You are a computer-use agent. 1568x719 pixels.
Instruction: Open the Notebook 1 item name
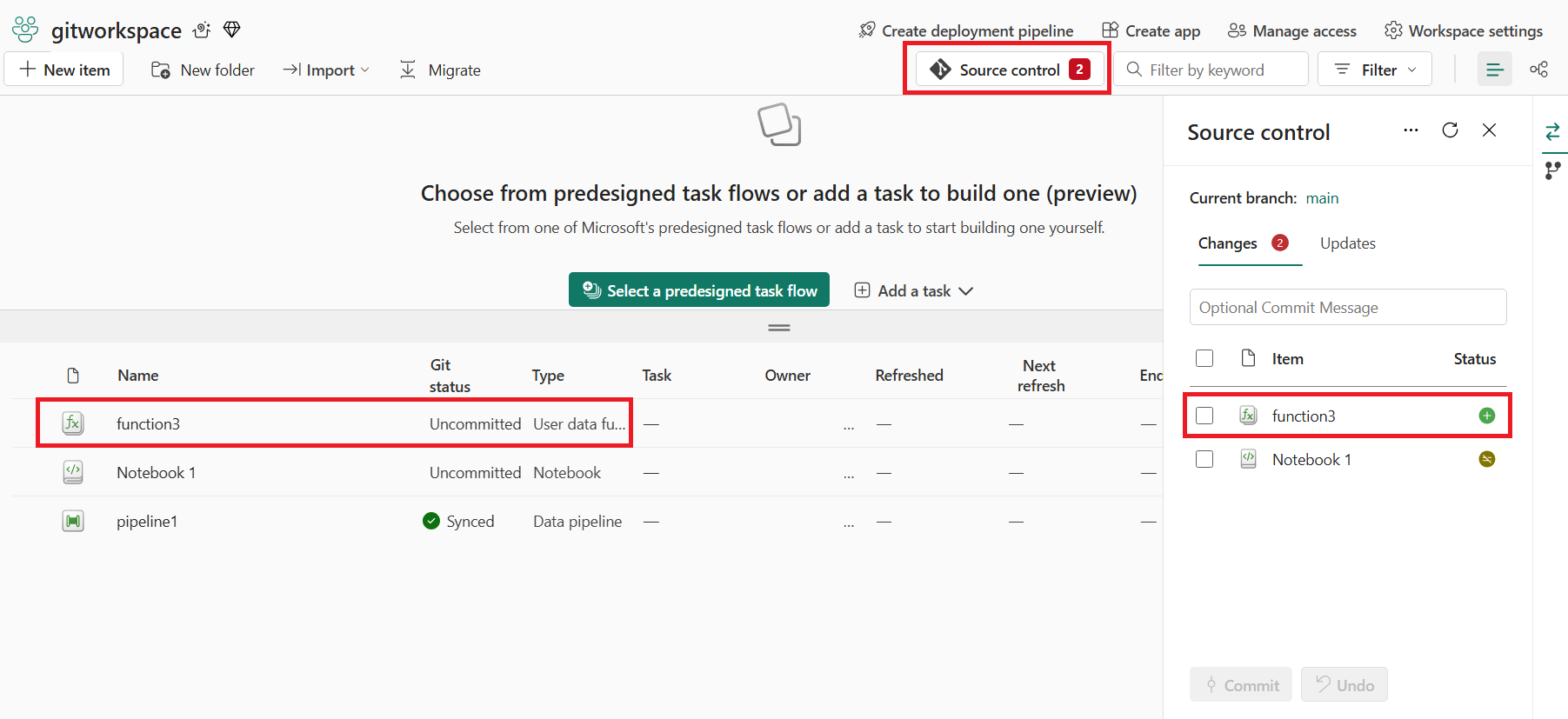[x=157, y=472]
